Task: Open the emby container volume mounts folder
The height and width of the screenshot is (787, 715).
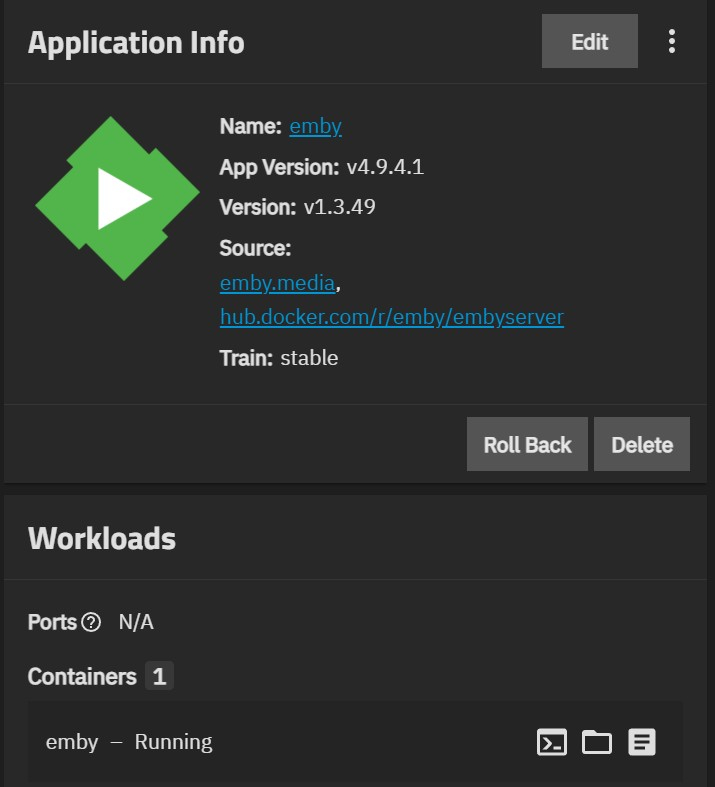Action: tap(597, 742)
